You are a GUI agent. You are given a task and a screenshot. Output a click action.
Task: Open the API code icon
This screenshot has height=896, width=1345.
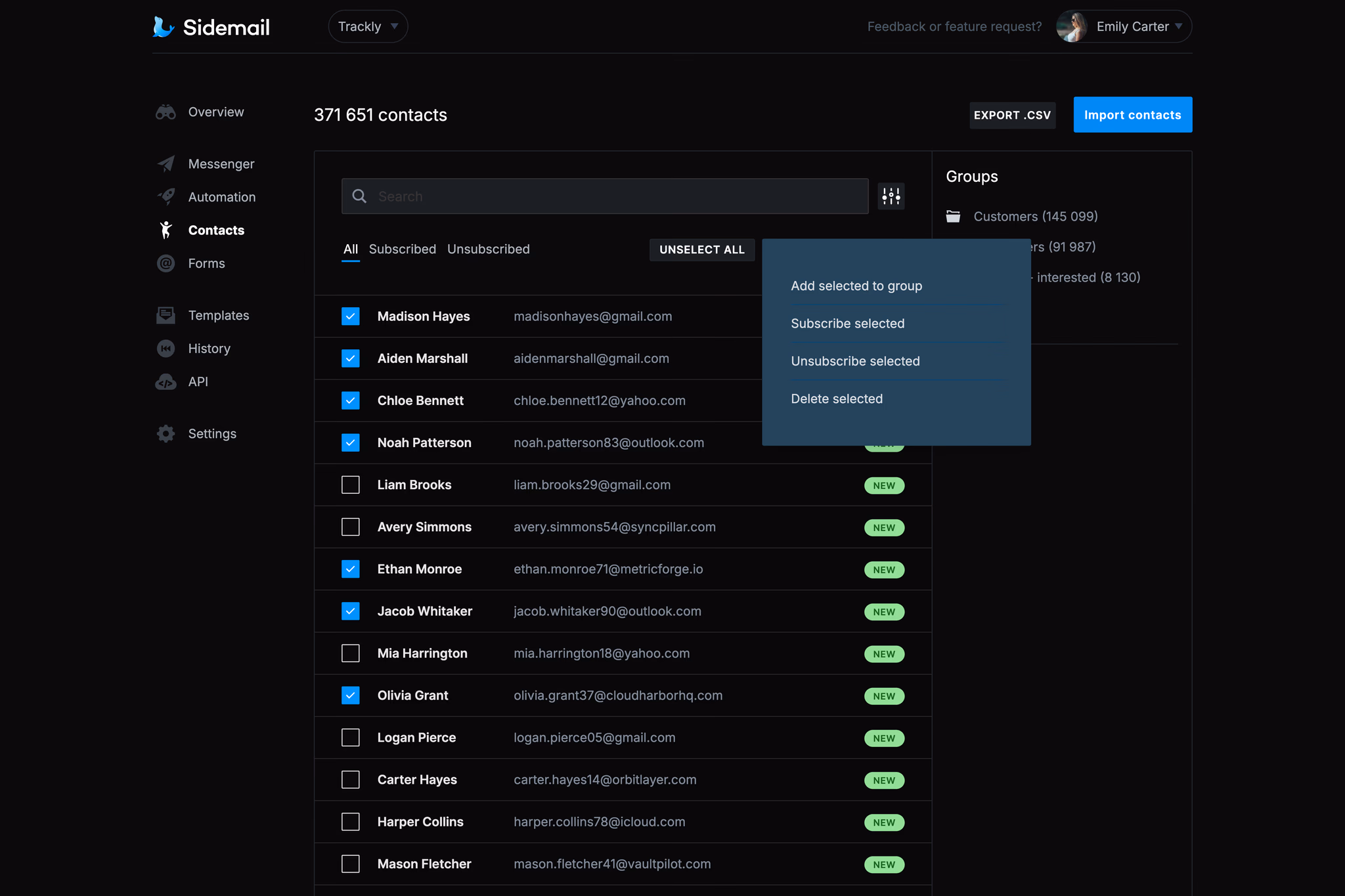coord(165,381)
